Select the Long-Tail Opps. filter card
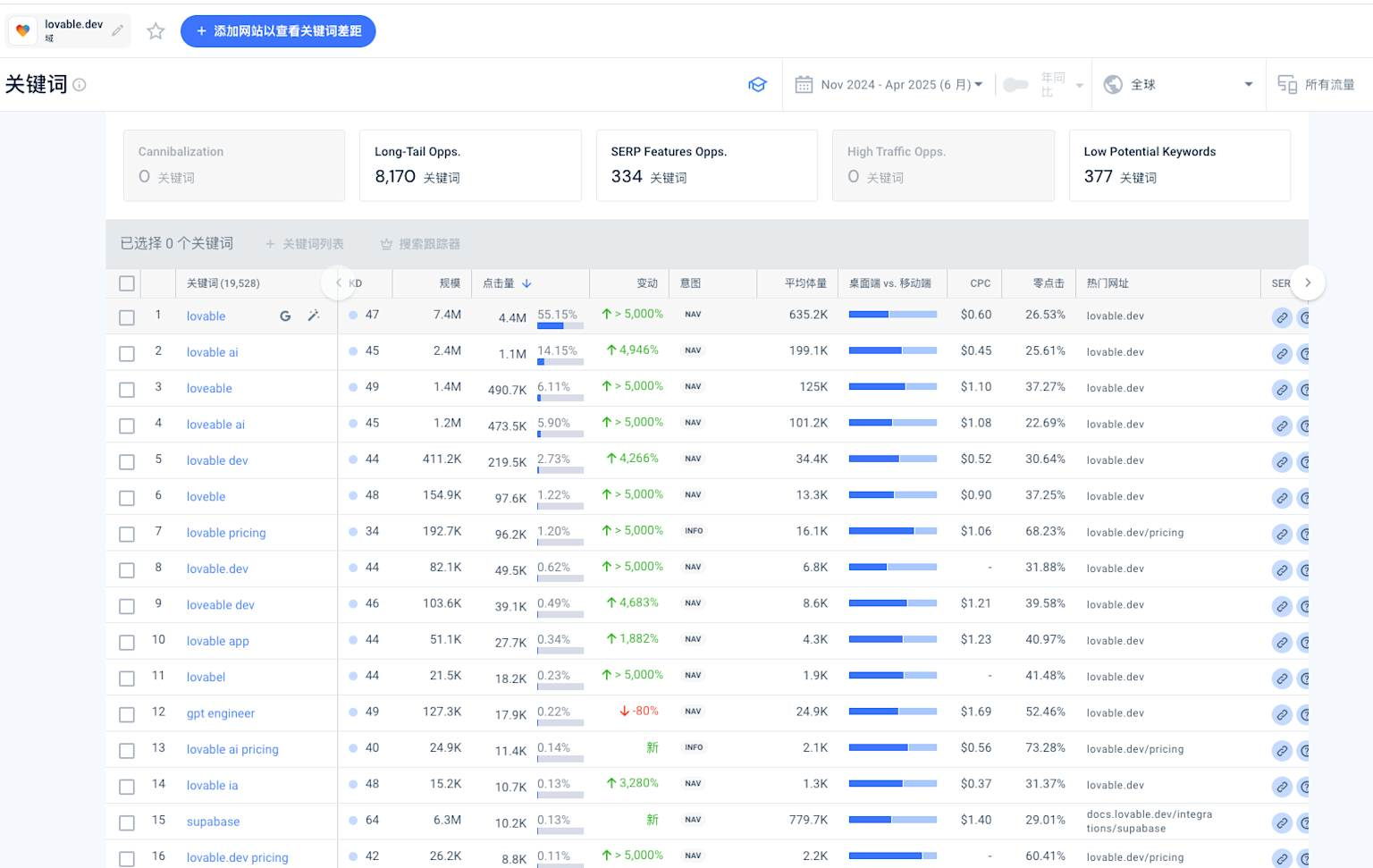The width and height of the screenshot is (1373, 868). click(470, 165)
